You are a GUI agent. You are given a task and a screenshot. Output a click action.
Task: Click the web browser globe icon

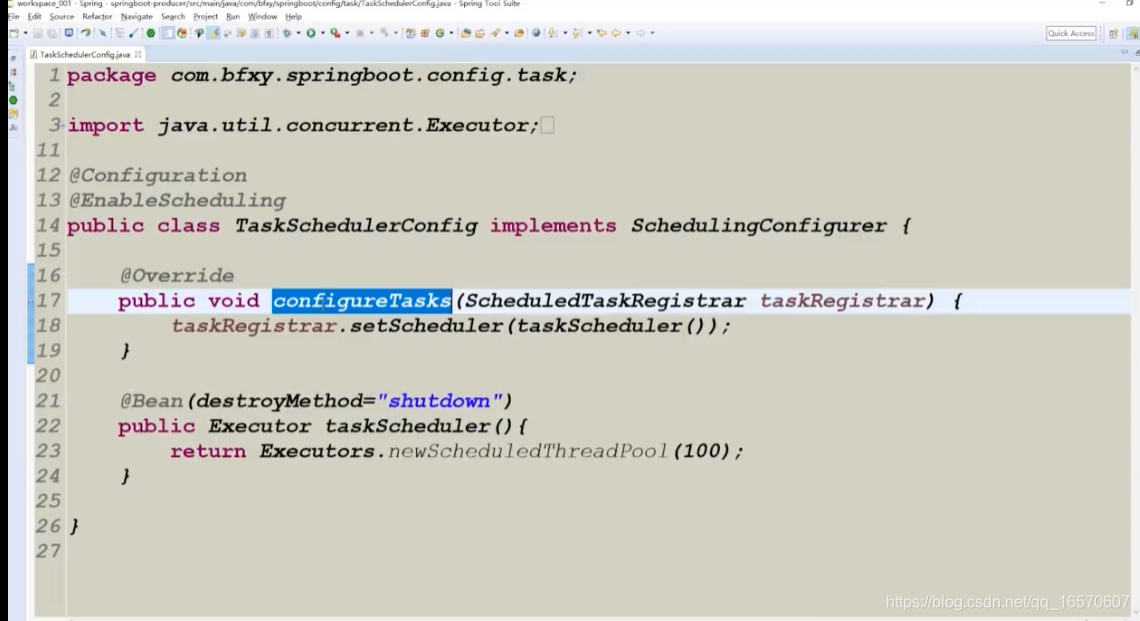[x=536, y=33]
